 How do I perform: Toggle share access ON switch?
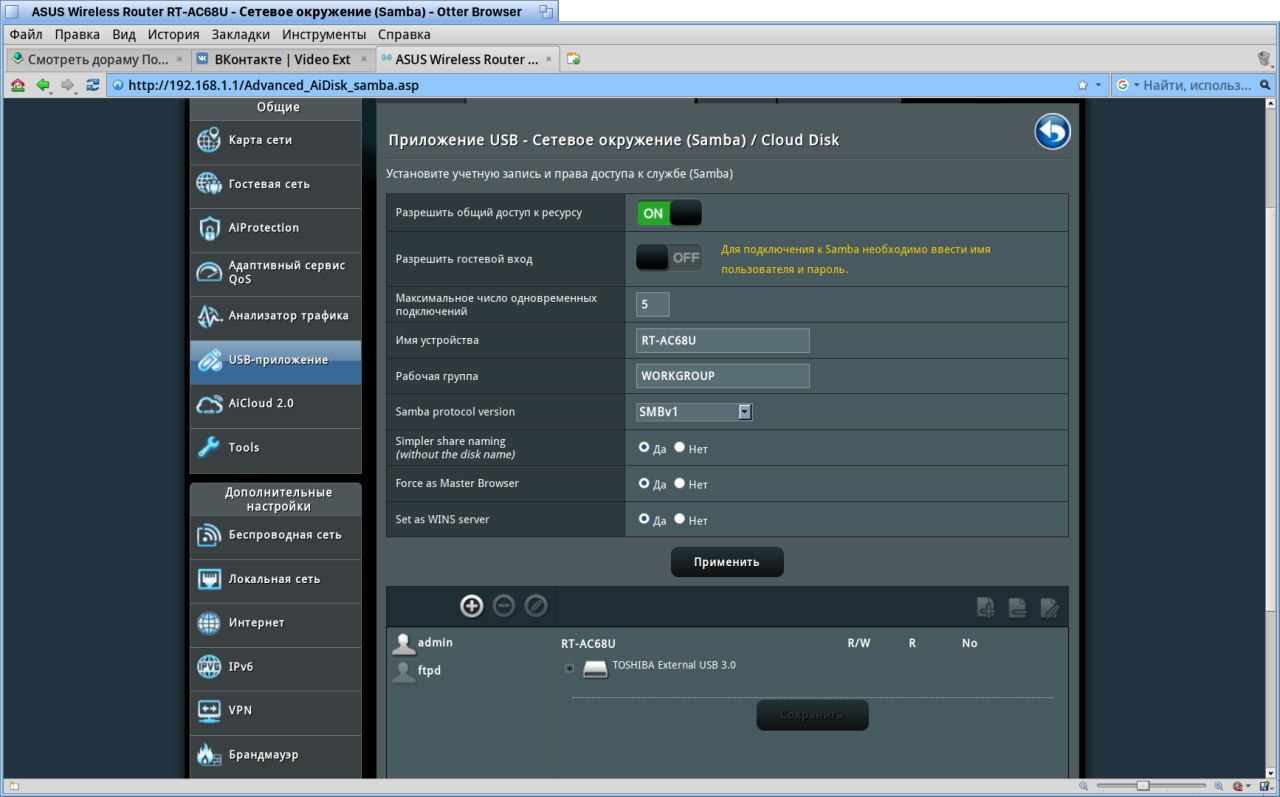point(669,213)
